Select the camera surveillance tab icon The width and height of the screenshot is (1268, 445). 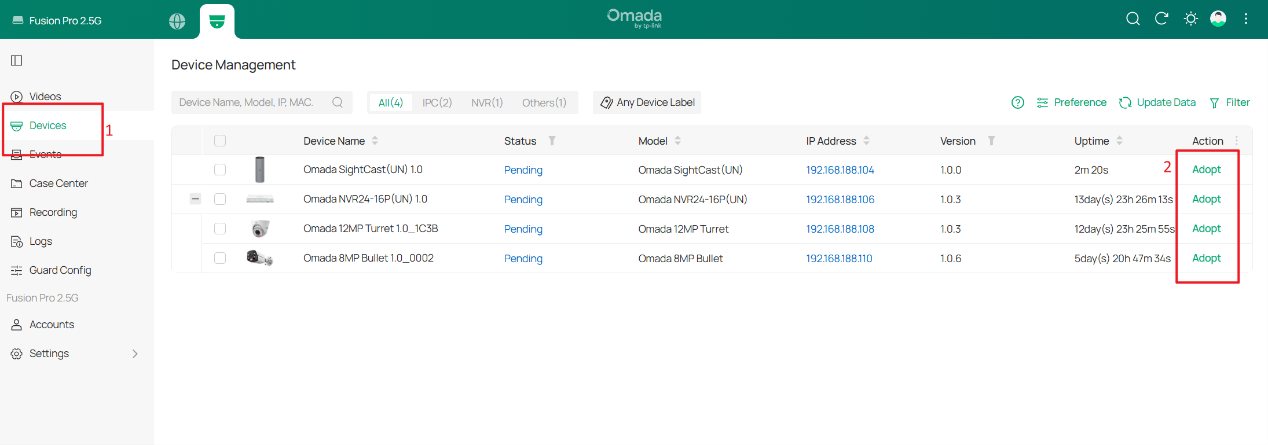217,21
